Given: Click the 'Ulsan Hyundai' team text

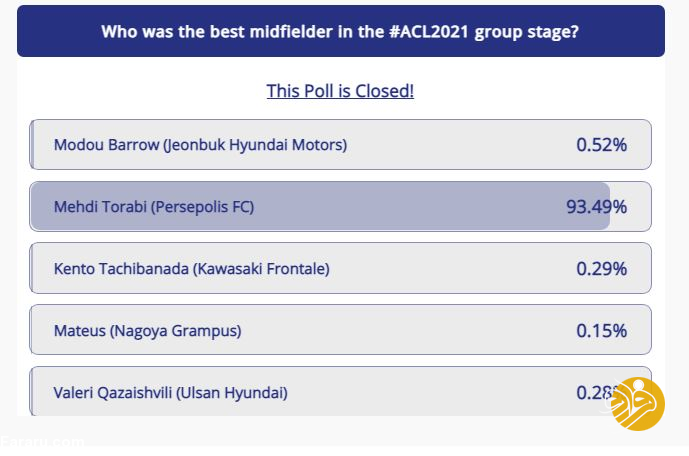Looking at the screenshot, I should pos(232,393).
